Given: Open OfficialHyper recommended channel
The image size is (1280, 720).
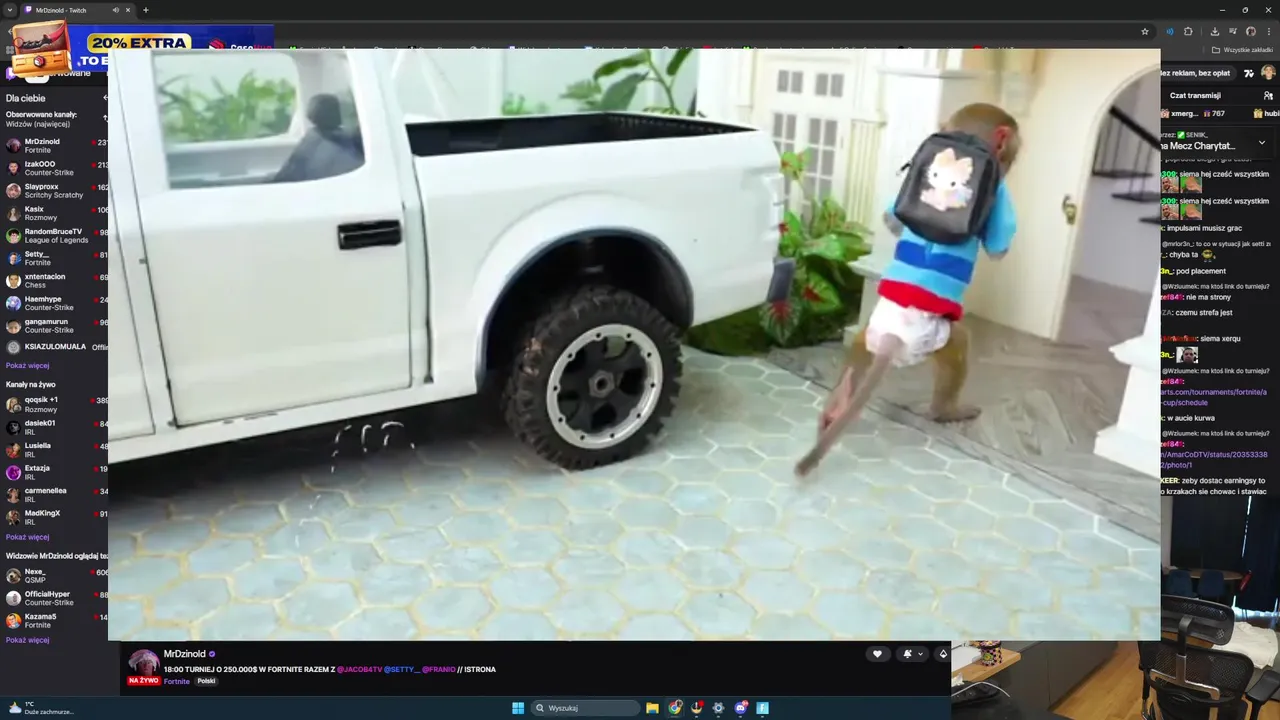Looking at the screenshot, I should 55,598.
